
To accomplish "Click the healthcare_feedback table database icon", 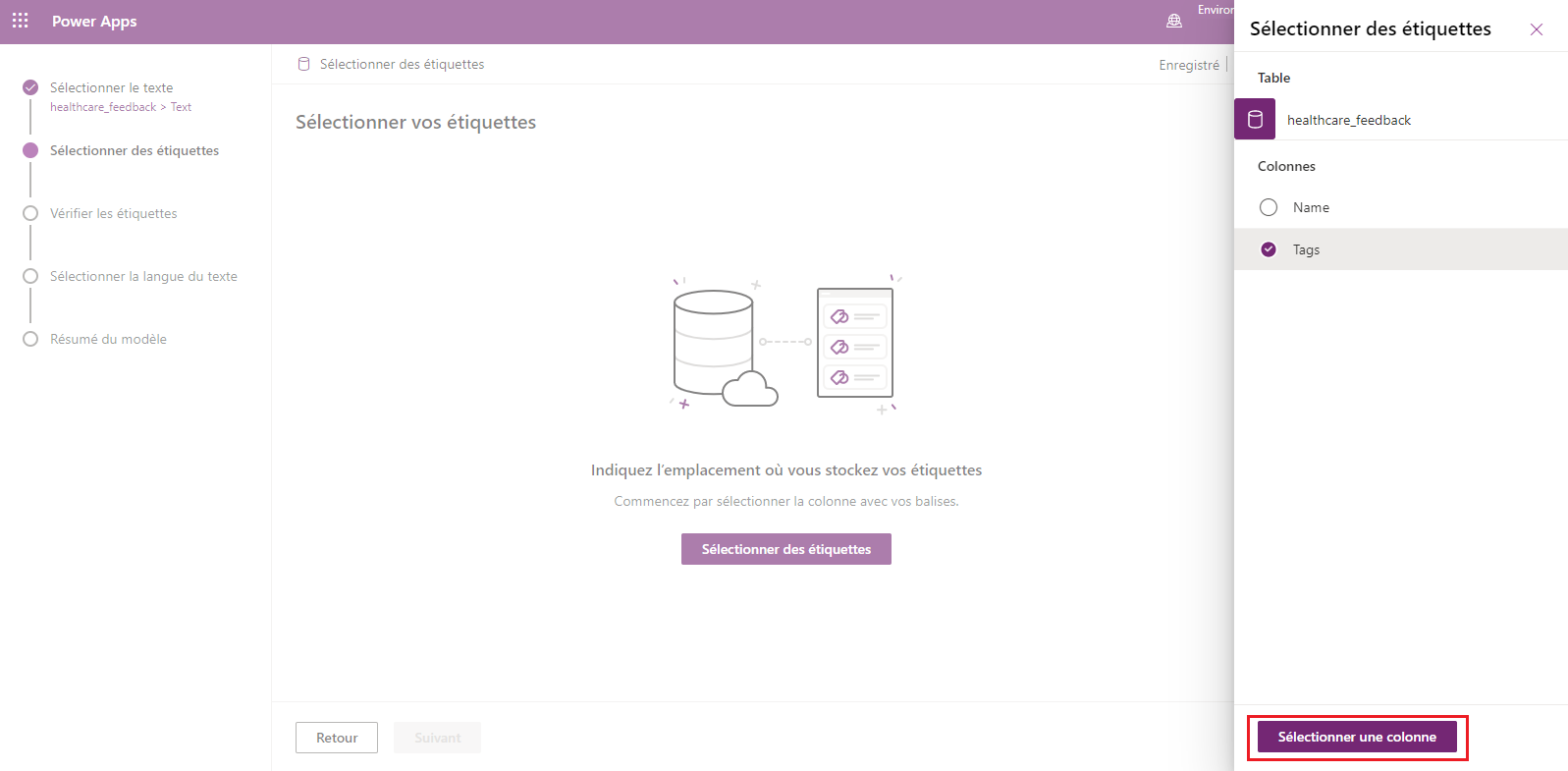I will pos(1255,119).
